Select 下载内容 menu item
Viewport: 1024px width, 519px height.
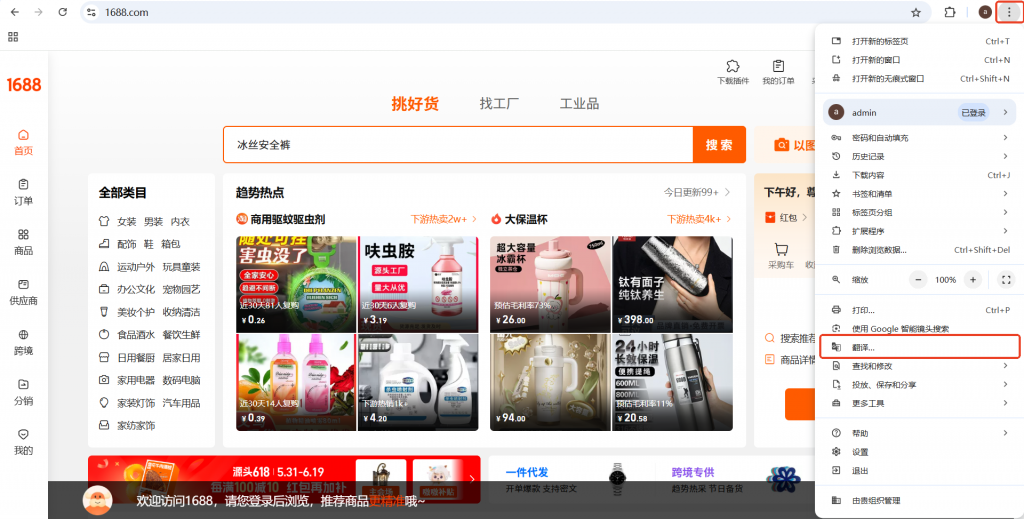[x=920, y=176]
